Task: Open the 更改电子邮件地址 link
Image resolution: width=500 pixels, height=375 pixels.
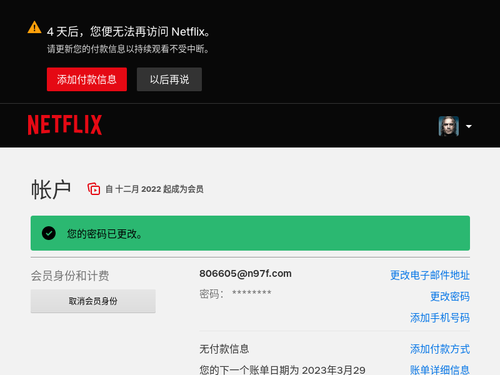Action: point(430,275)
